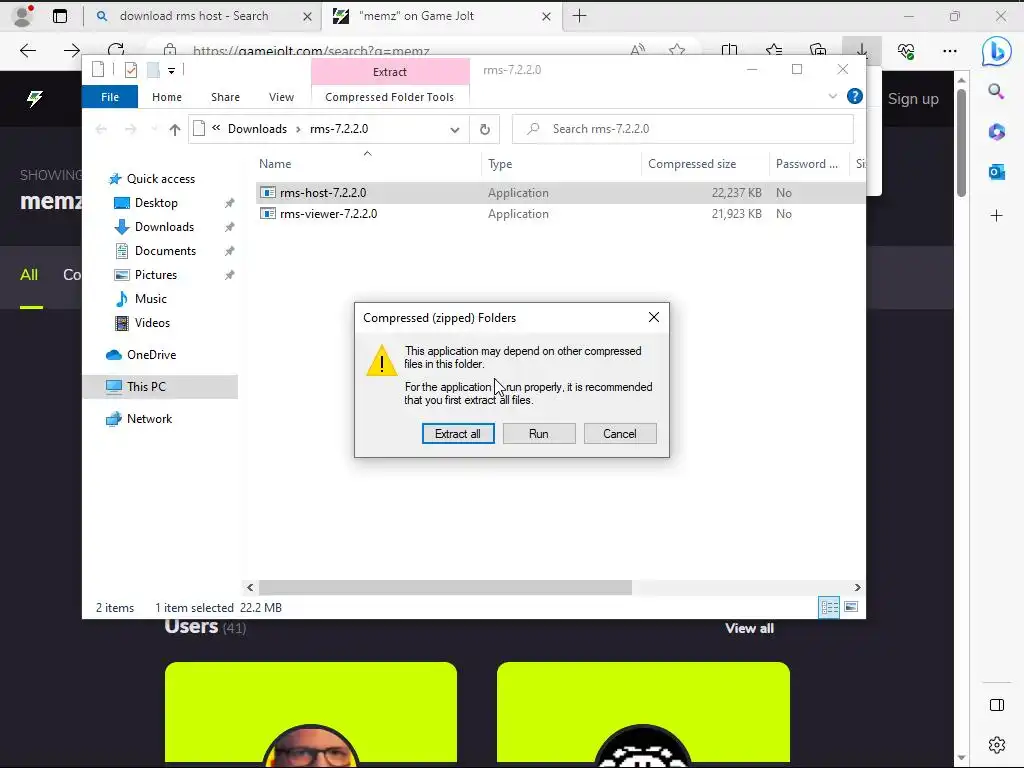Switch to large icons view
The image size is (1024, 768).
(x=851, y=607)
